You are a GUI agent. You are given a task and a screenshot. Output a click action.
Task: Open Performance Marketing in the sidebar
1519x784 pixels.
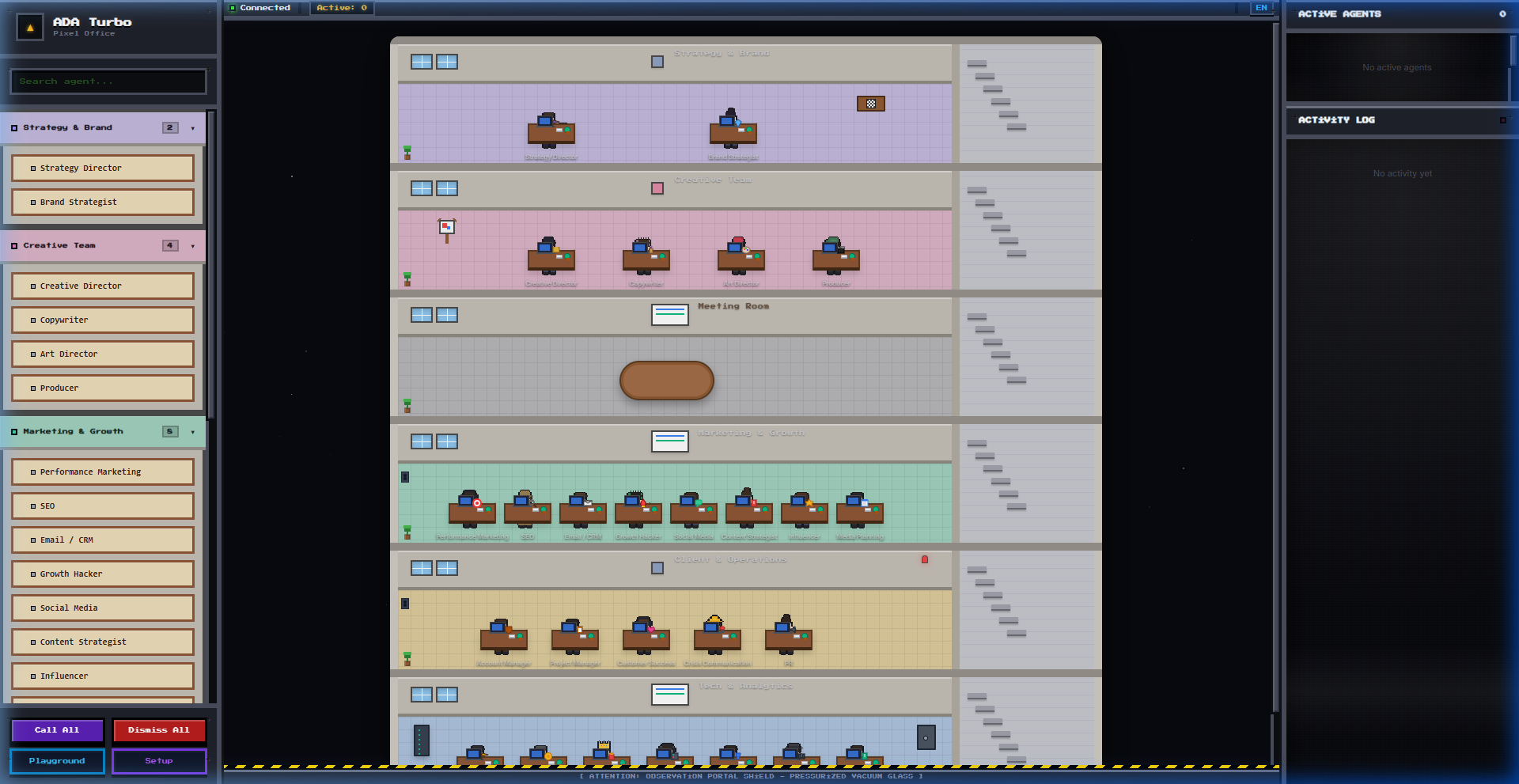coord(103,472)
